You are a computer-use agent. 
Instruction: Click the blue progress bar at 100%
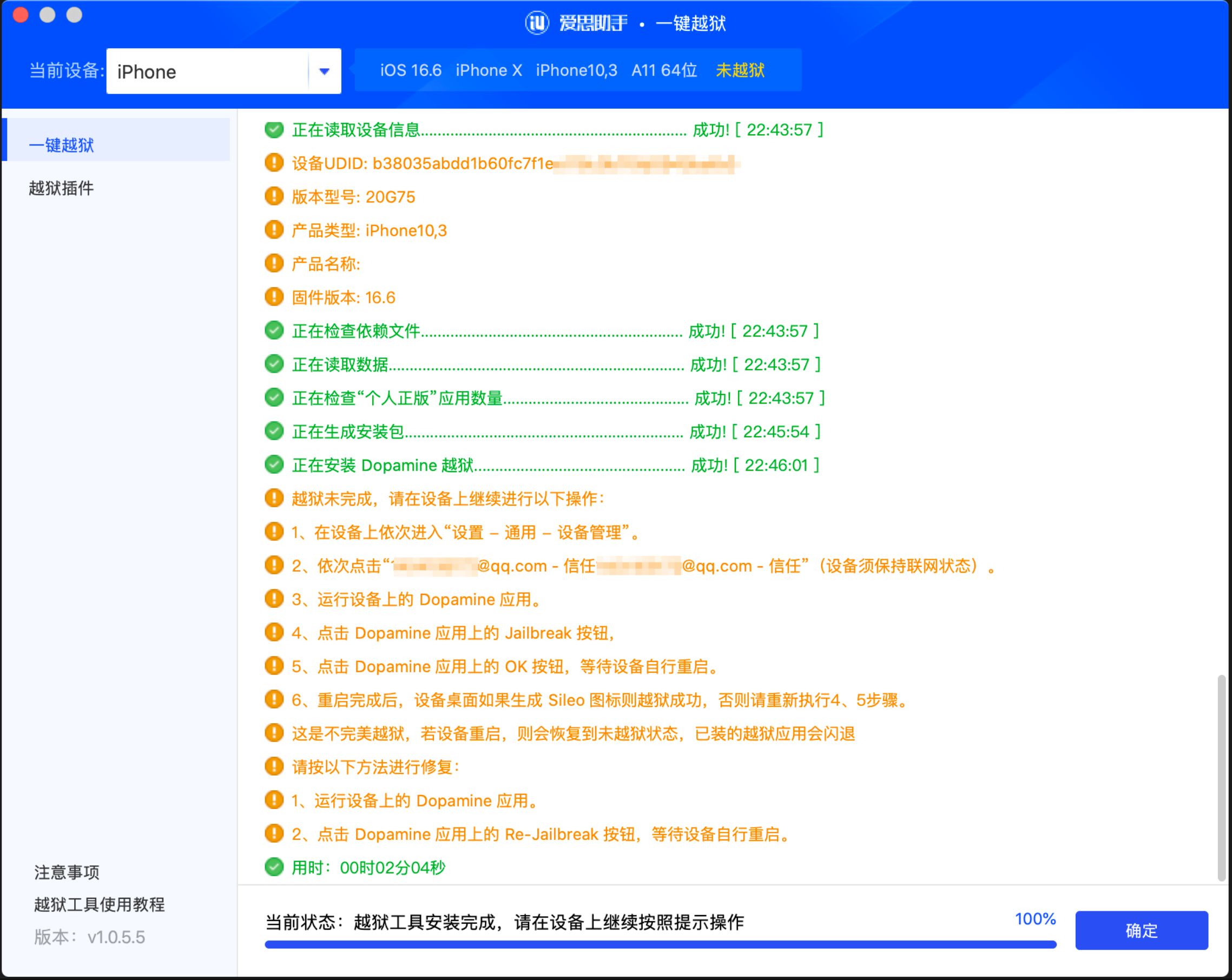point(660,945)
